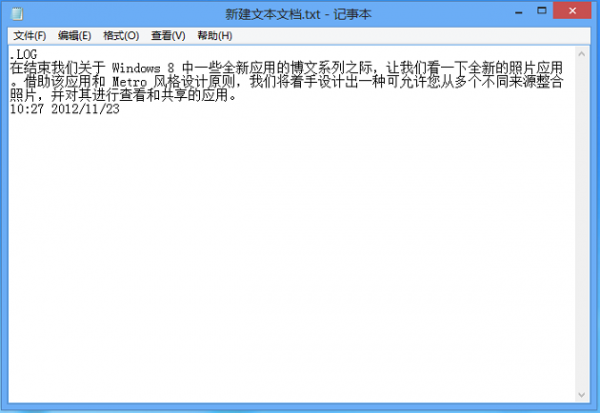Click the scrollbar down arrow

(x=582, y=395)
